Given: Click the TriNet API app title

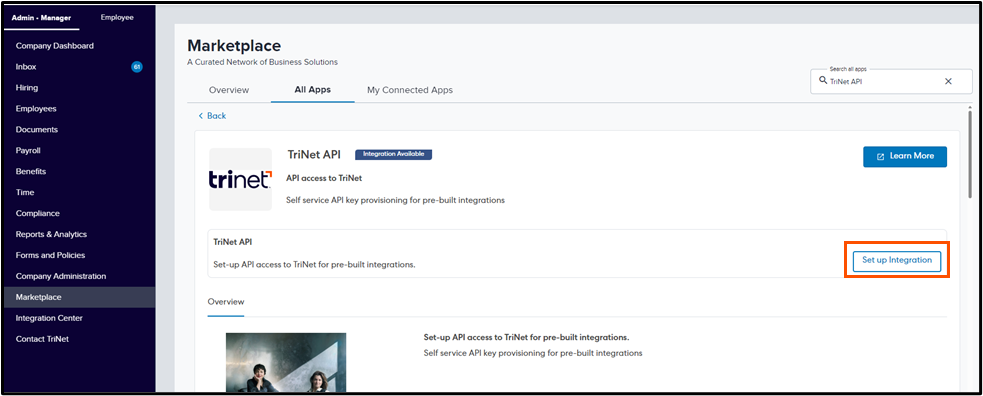Looking at the screenshot, I should click(x=313, y=155).
